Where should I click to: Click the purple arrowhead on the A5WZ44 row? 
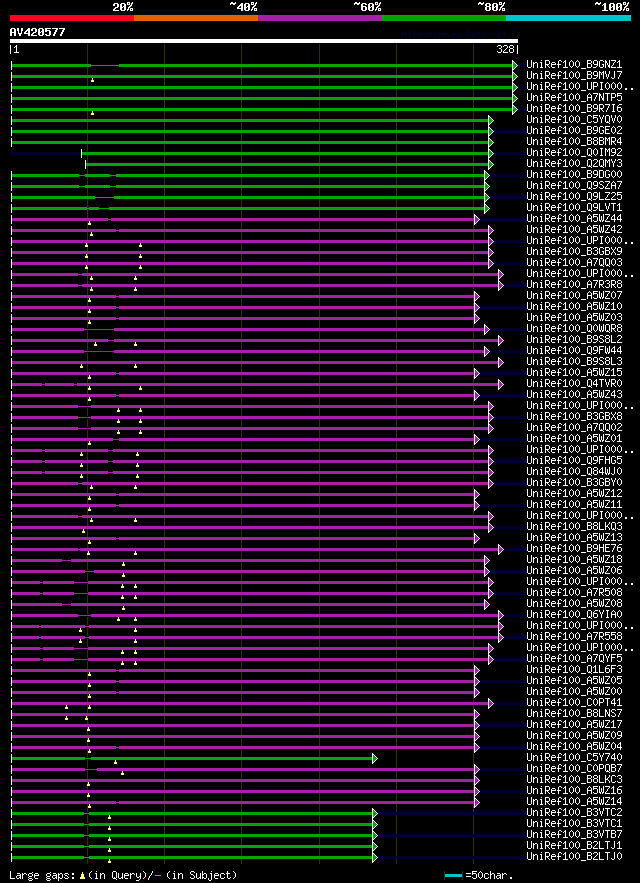coord(477,219)
